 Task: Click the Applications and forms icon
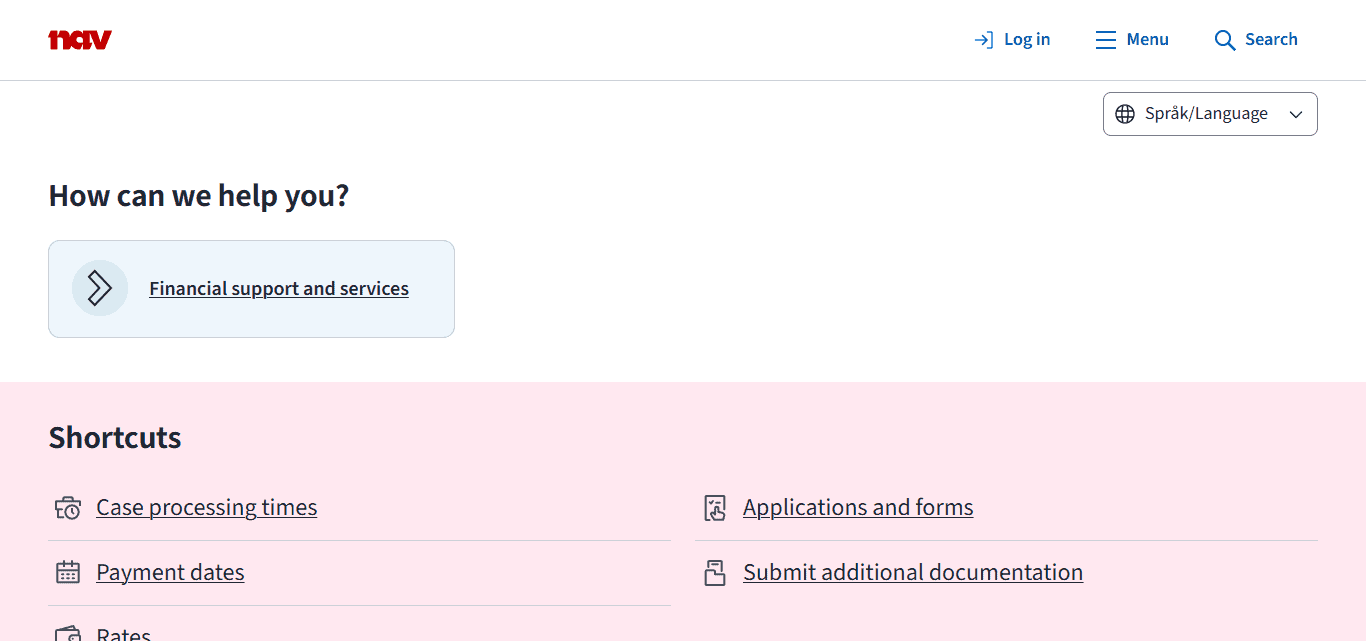tap(715, 508)
